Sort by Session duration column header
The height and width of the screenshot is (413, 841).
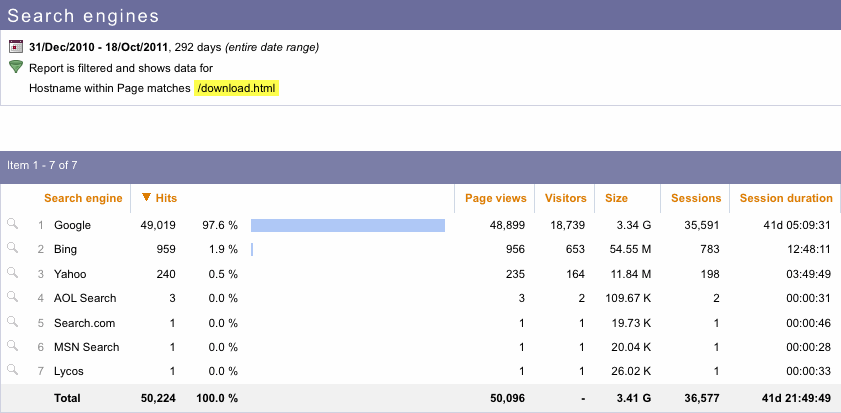point(785,198)
